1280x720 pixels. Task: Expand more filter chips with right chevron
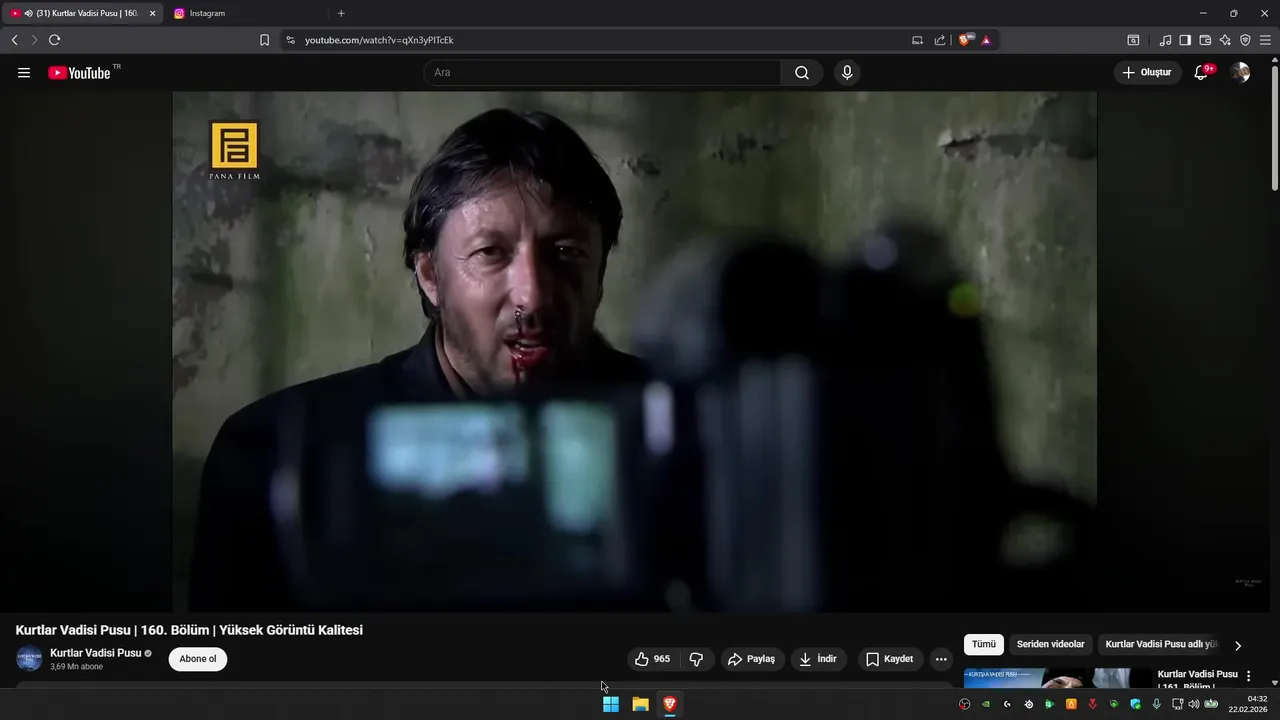(x=1238, y=645)
